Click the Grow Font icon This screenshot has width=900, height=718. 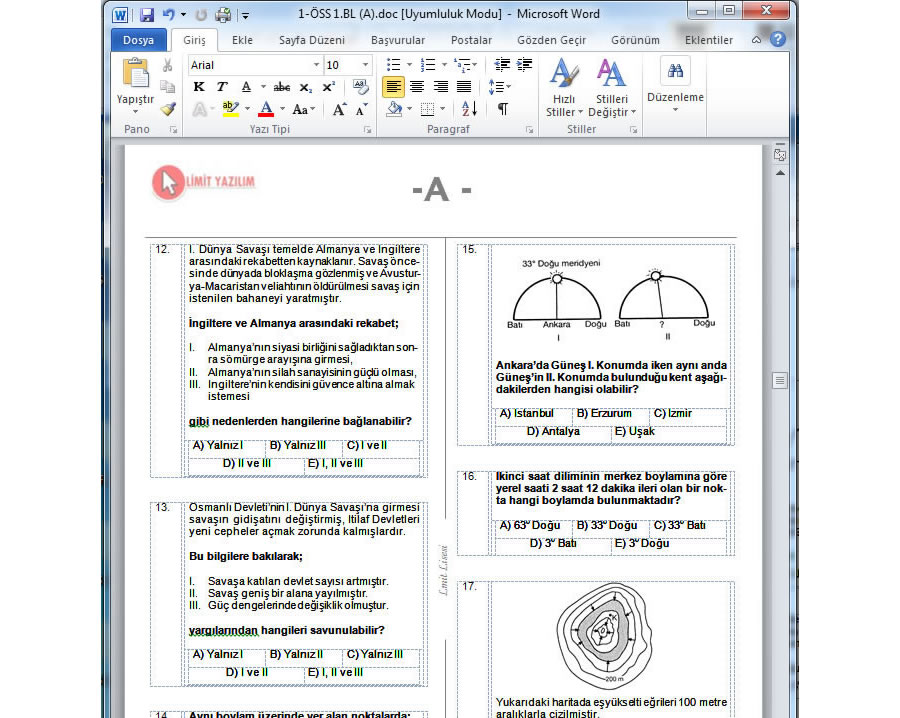click(339, 109)
